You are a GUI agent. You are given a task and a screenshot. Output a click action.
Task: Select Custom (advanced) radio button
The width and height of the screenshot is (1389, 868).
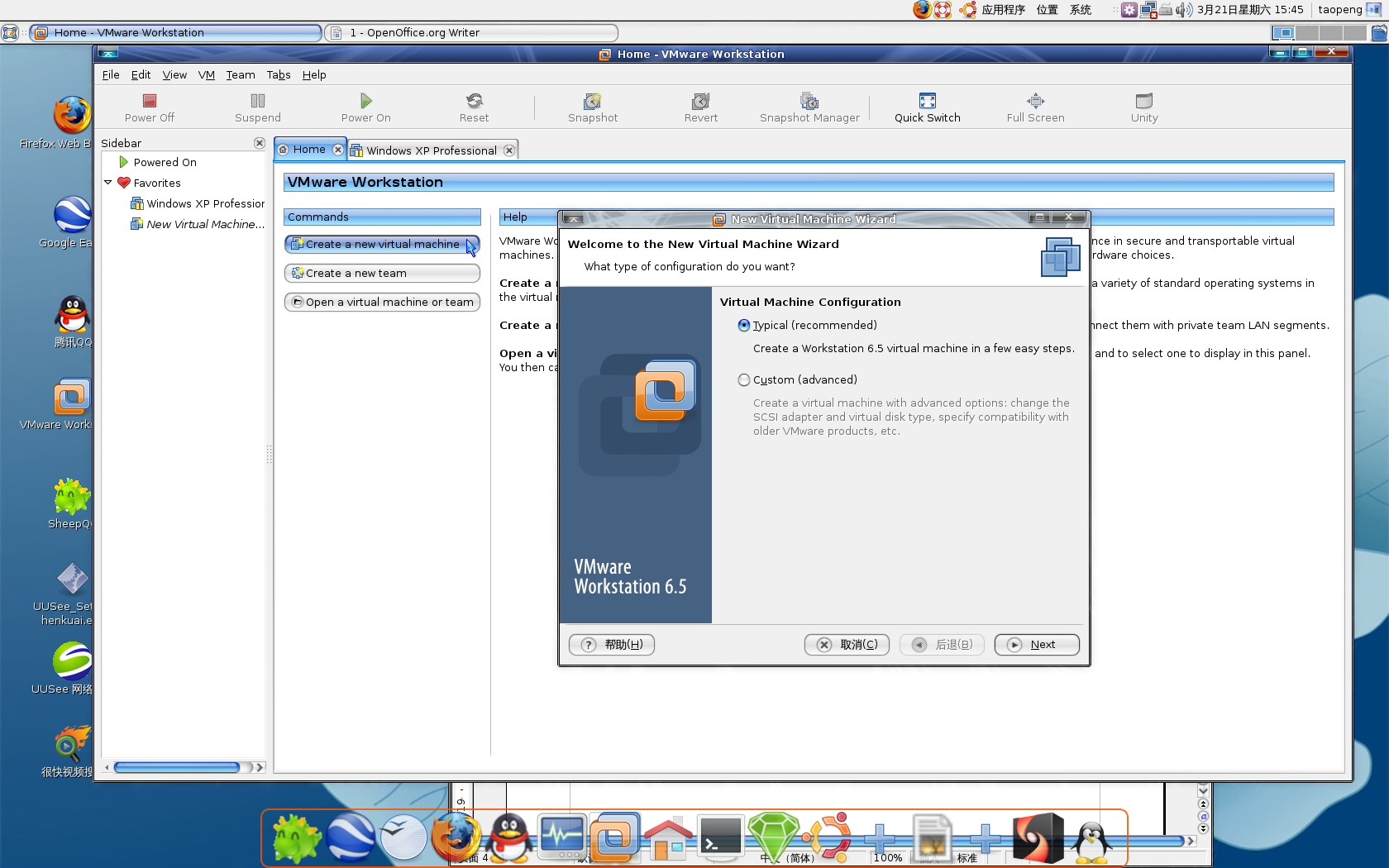pos(744,380)
